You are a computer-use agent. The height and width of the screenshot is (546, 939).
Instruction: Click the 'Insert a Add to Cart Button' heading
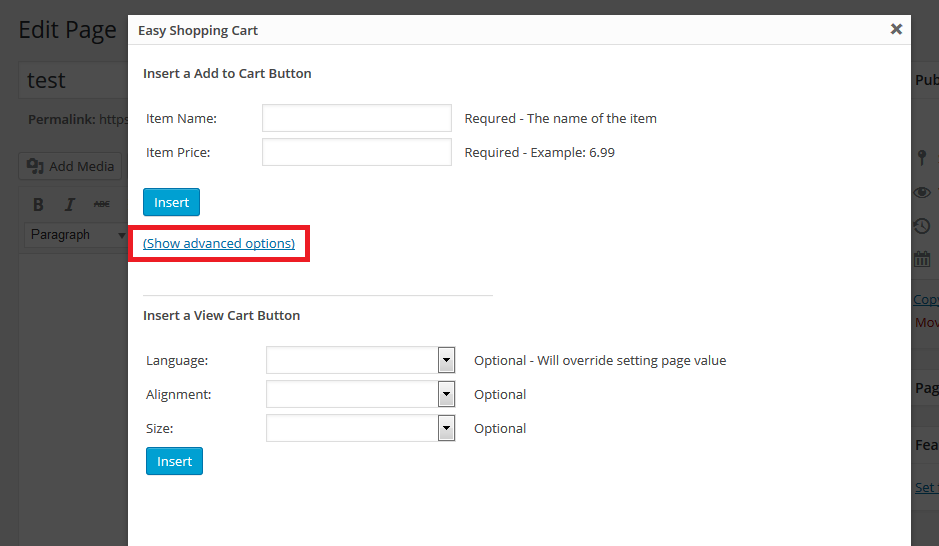tap(227, 73)
